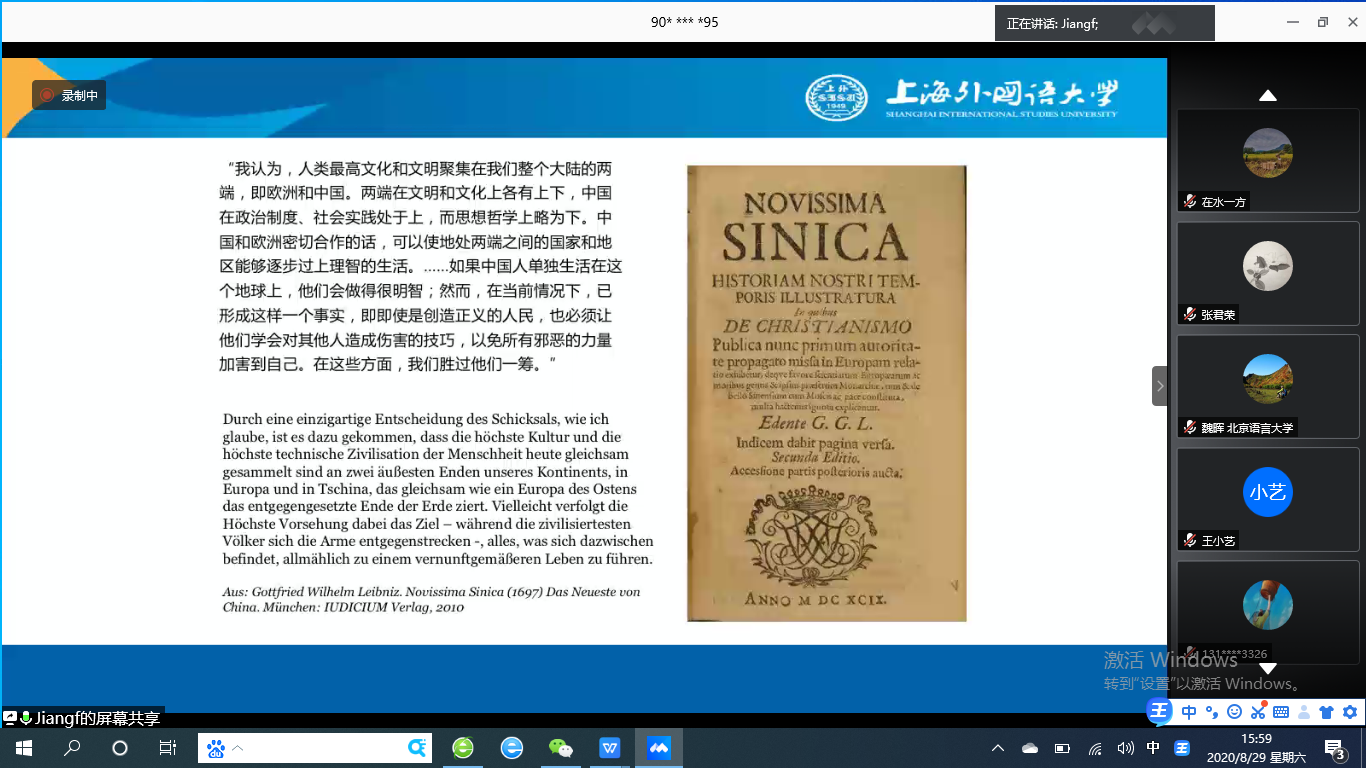
Task: Open the notification action center
Action: (x=1334, y=748)
